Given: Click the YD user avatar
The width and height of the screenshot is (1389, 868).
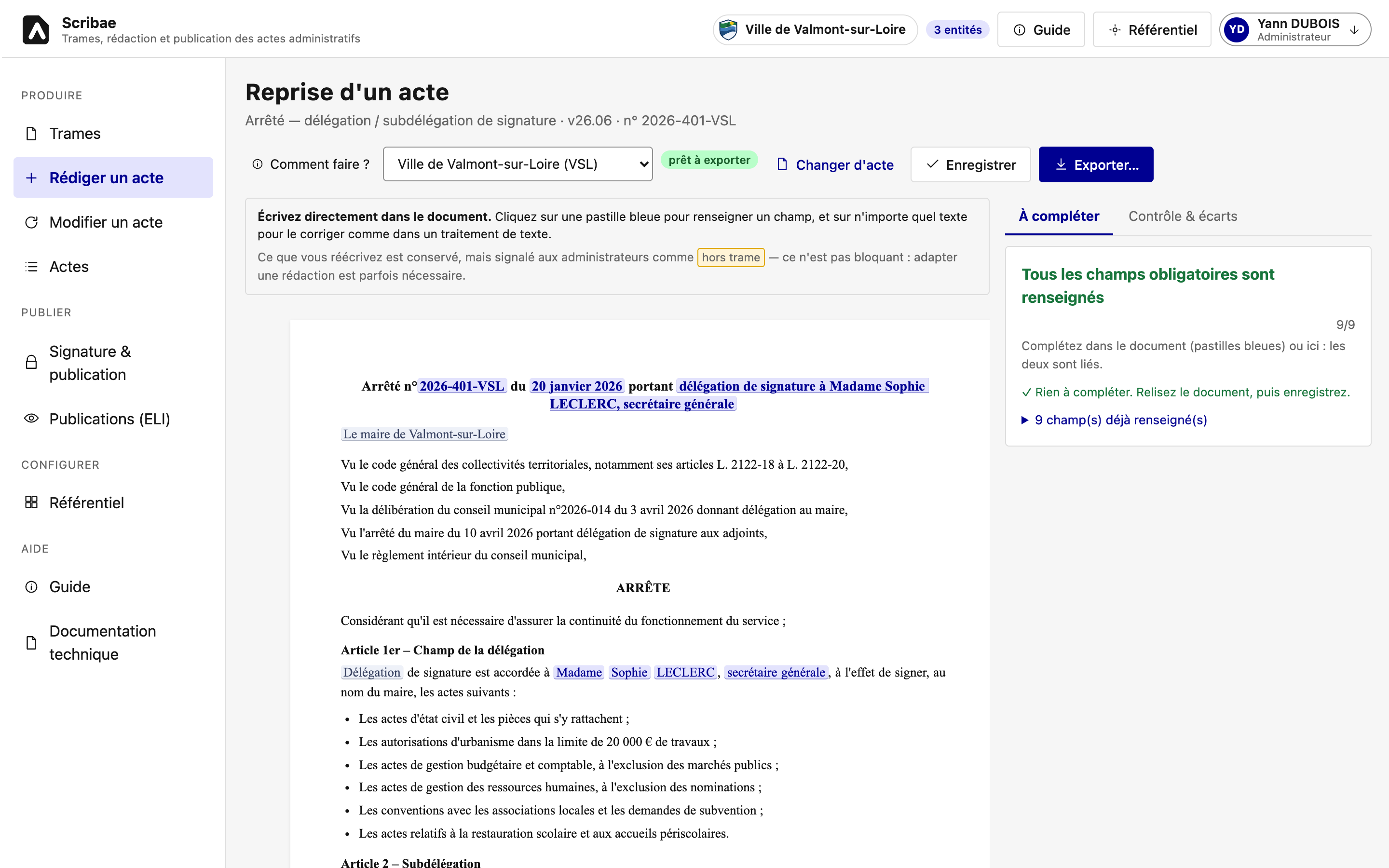Looking at the screenshot, I should pos(1237,29).
